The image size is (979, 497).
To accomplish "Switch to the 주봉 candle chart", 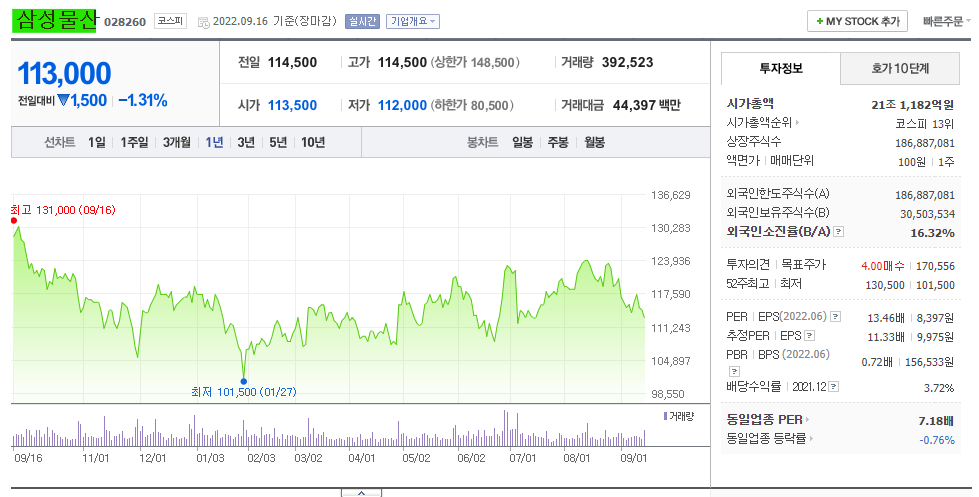I will point(558,142).
